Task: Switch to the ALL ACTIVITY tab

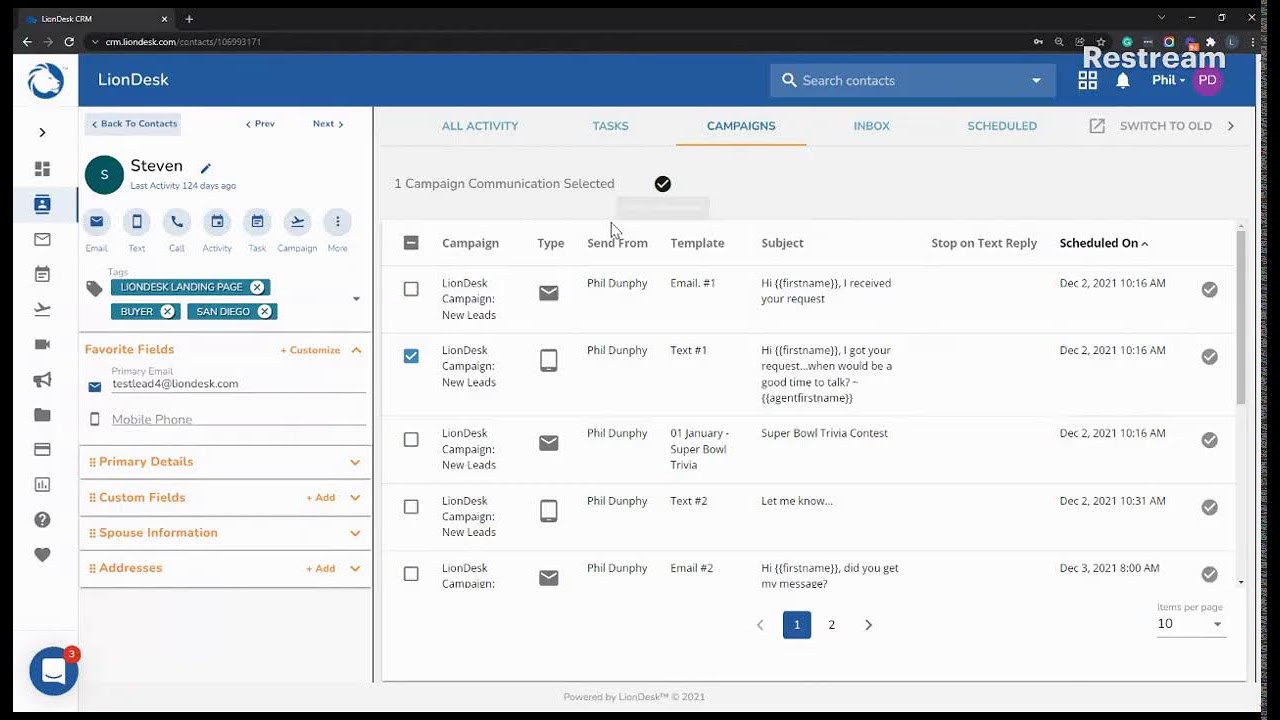Action: click(x=480, y=126)
